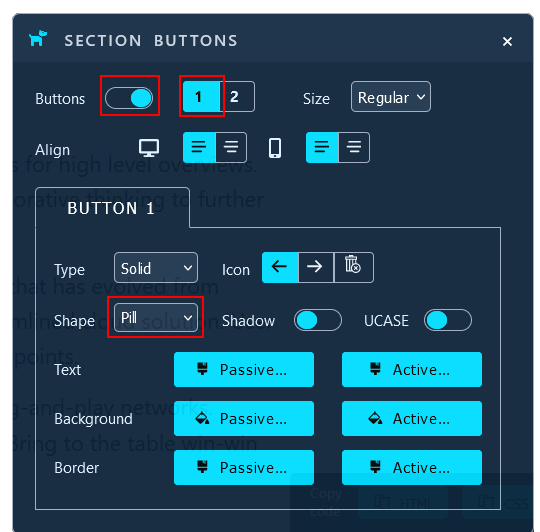Switch to button number 2

(x=237, y=97)
